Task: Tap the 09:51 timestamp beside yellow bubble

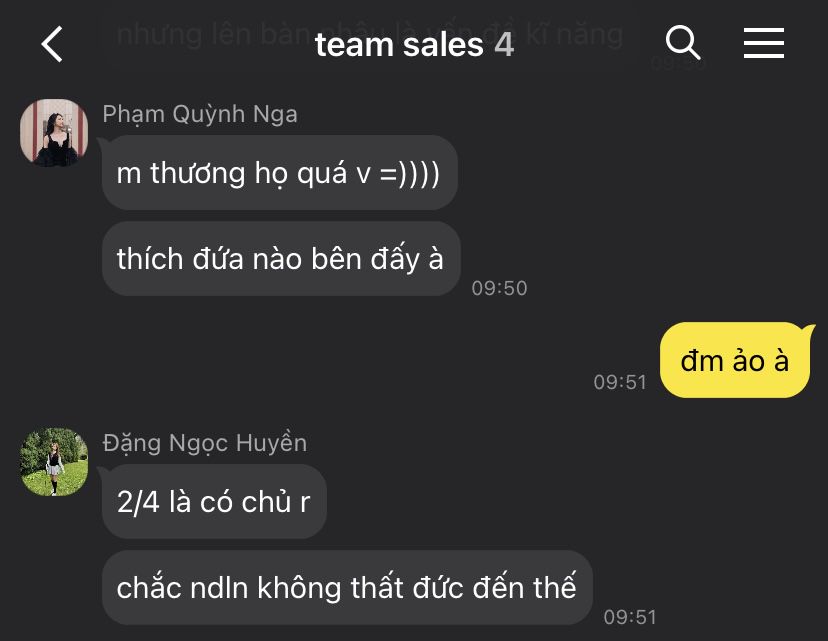Action: coord(620,382)
